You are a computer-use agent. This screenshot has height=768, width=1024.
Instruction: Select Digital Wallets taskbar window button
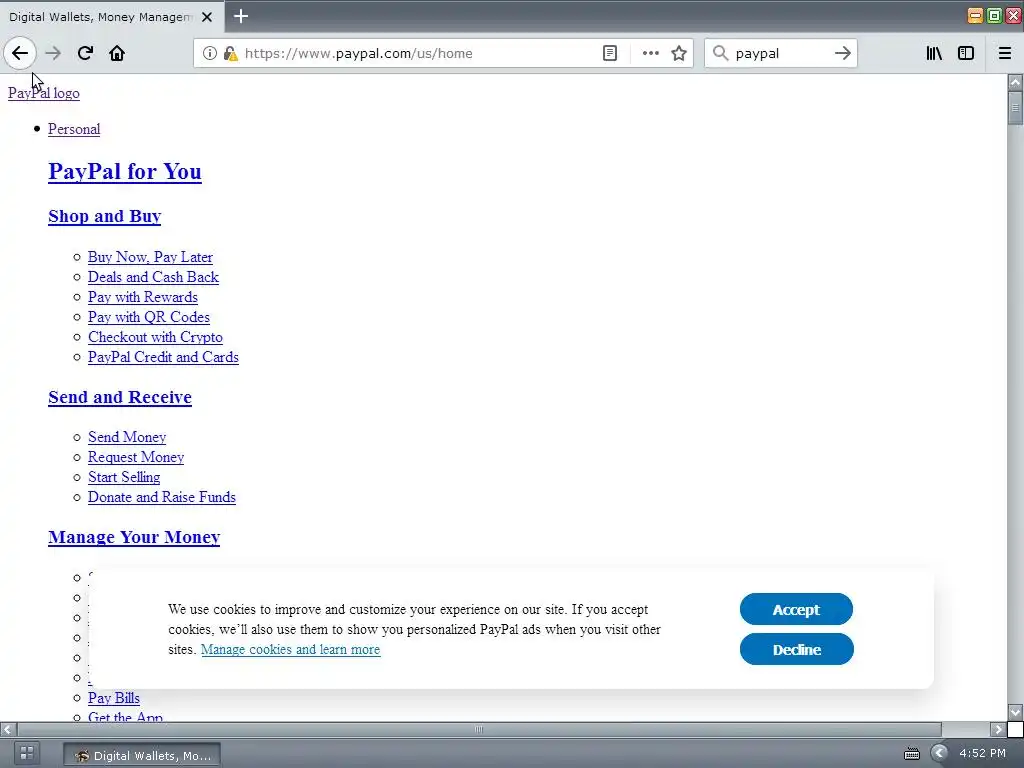click(142, 755)
